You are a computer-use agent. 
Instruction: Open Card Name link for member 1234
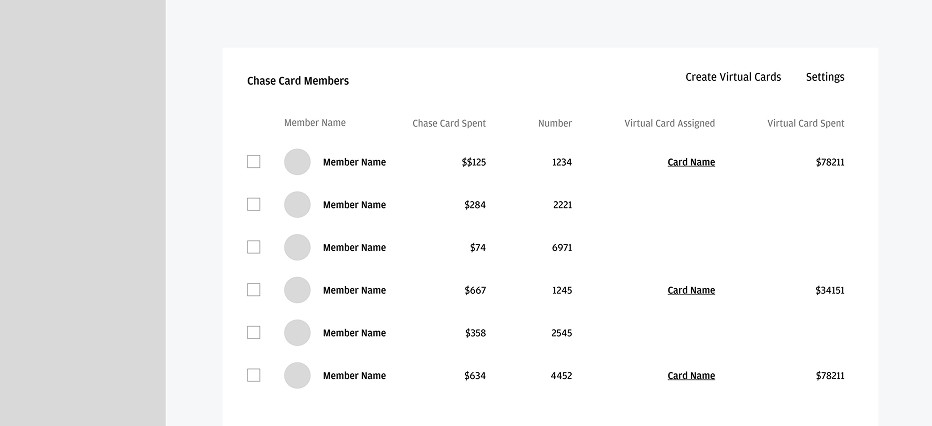pos(691,162)
